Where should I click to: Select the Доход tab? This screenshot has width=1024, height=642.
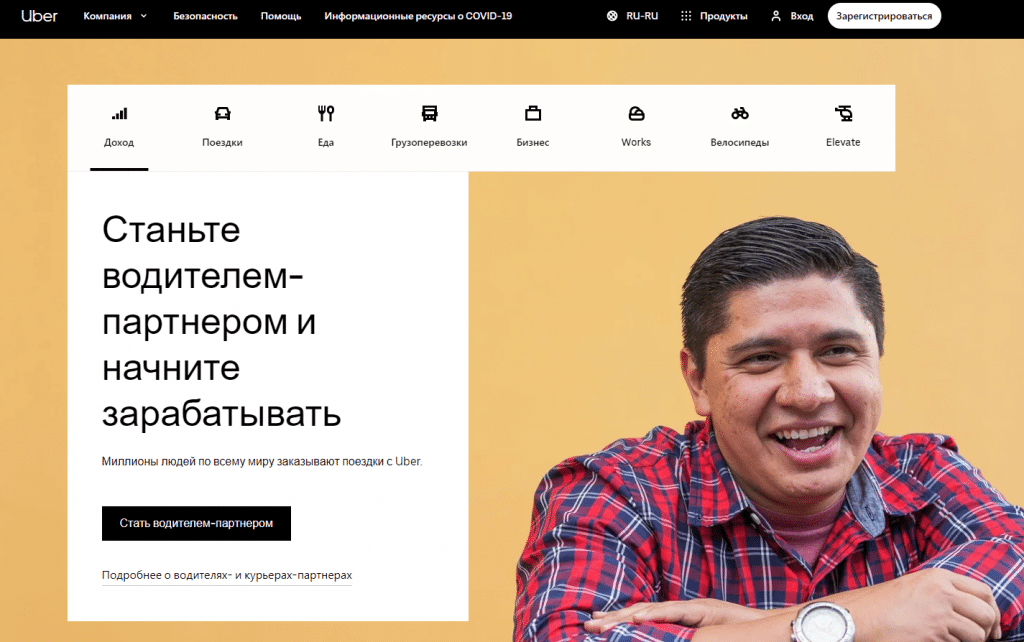pos(119,128)
